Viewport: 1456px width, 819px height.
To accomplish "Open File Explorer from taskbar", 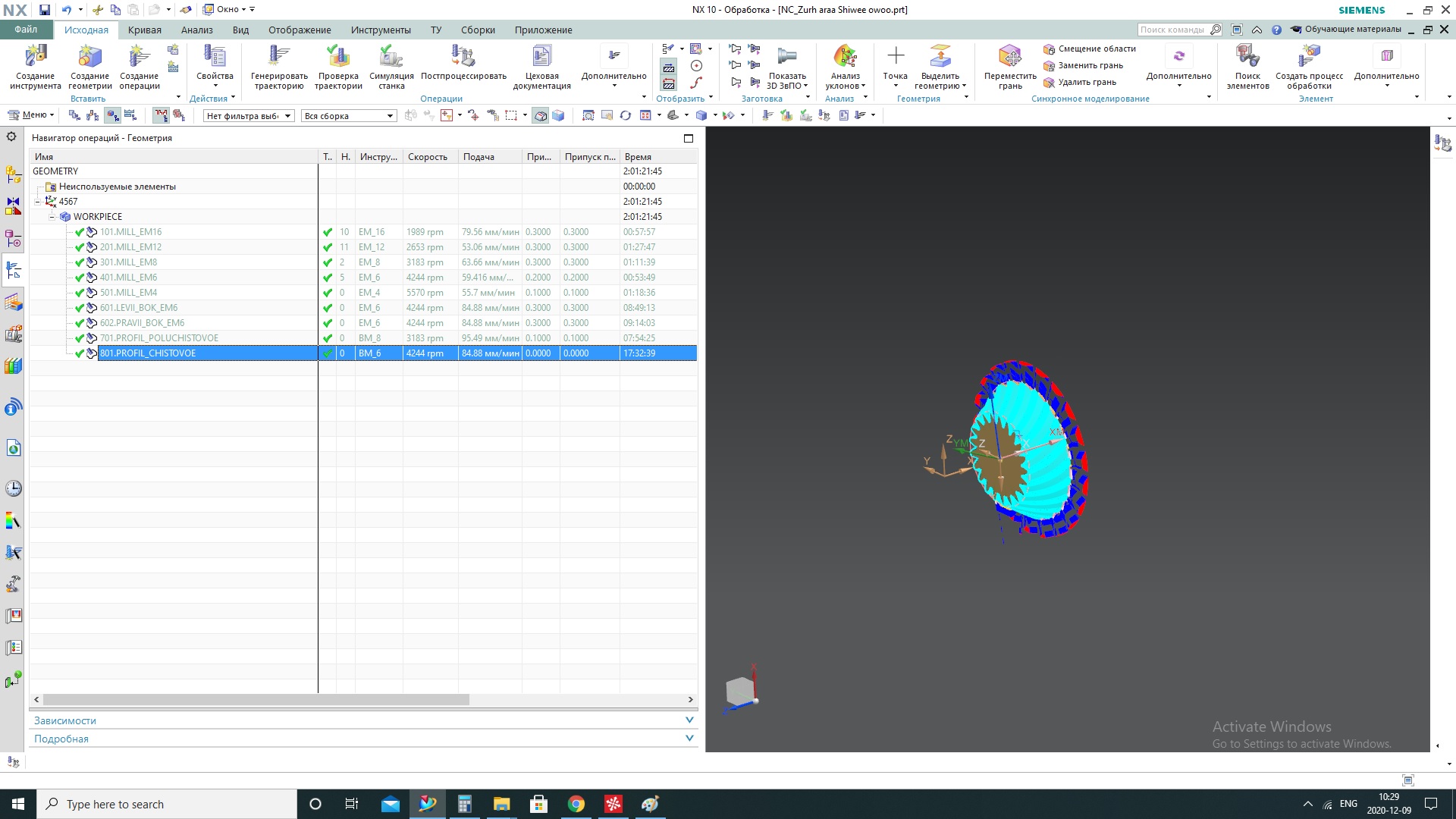I will pyautogui.click(x=501, y=804).
